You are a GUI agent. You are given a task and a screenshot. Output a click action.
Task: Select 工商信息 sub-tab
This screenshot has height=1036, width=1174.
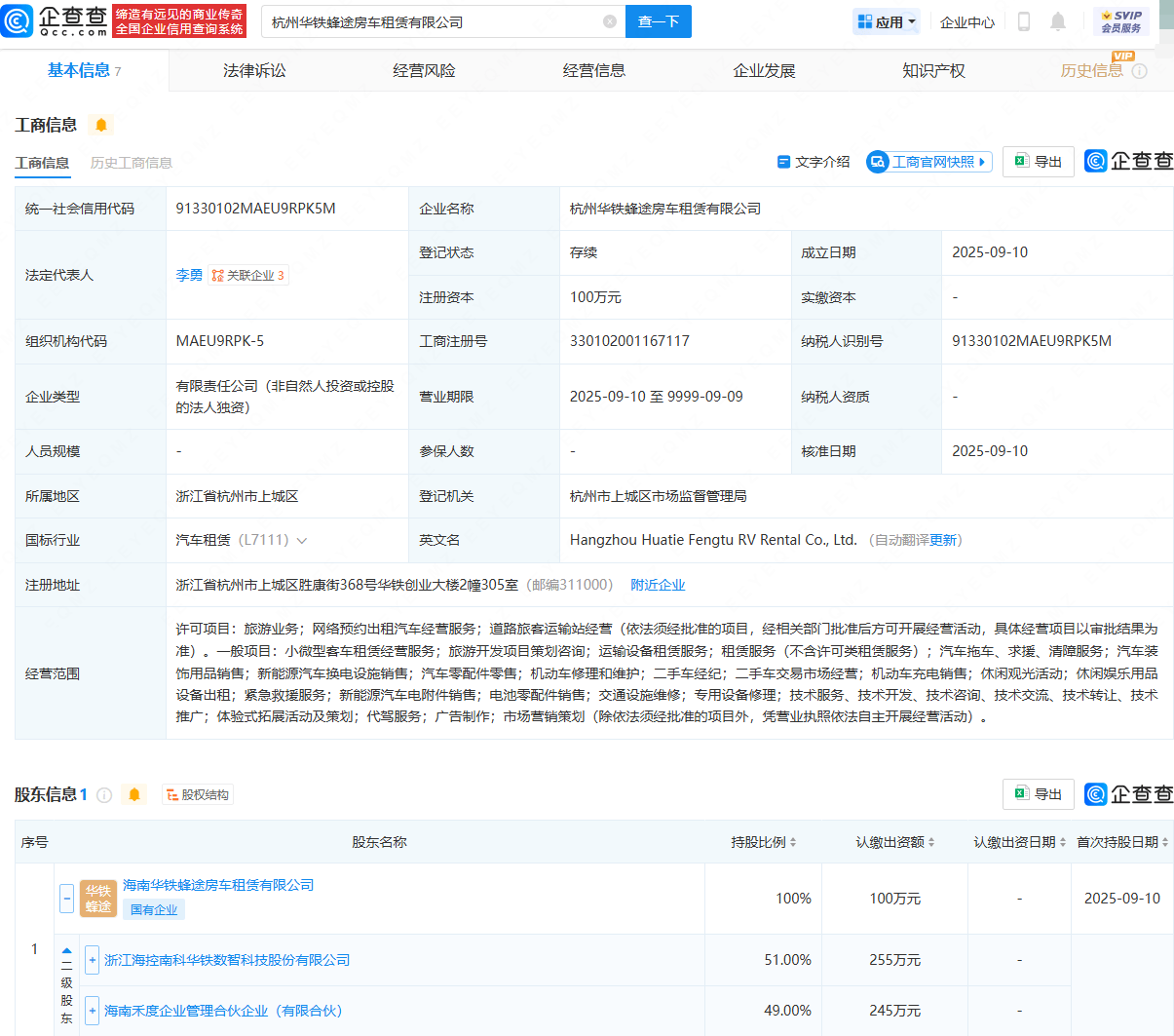(x=42, y=163)
